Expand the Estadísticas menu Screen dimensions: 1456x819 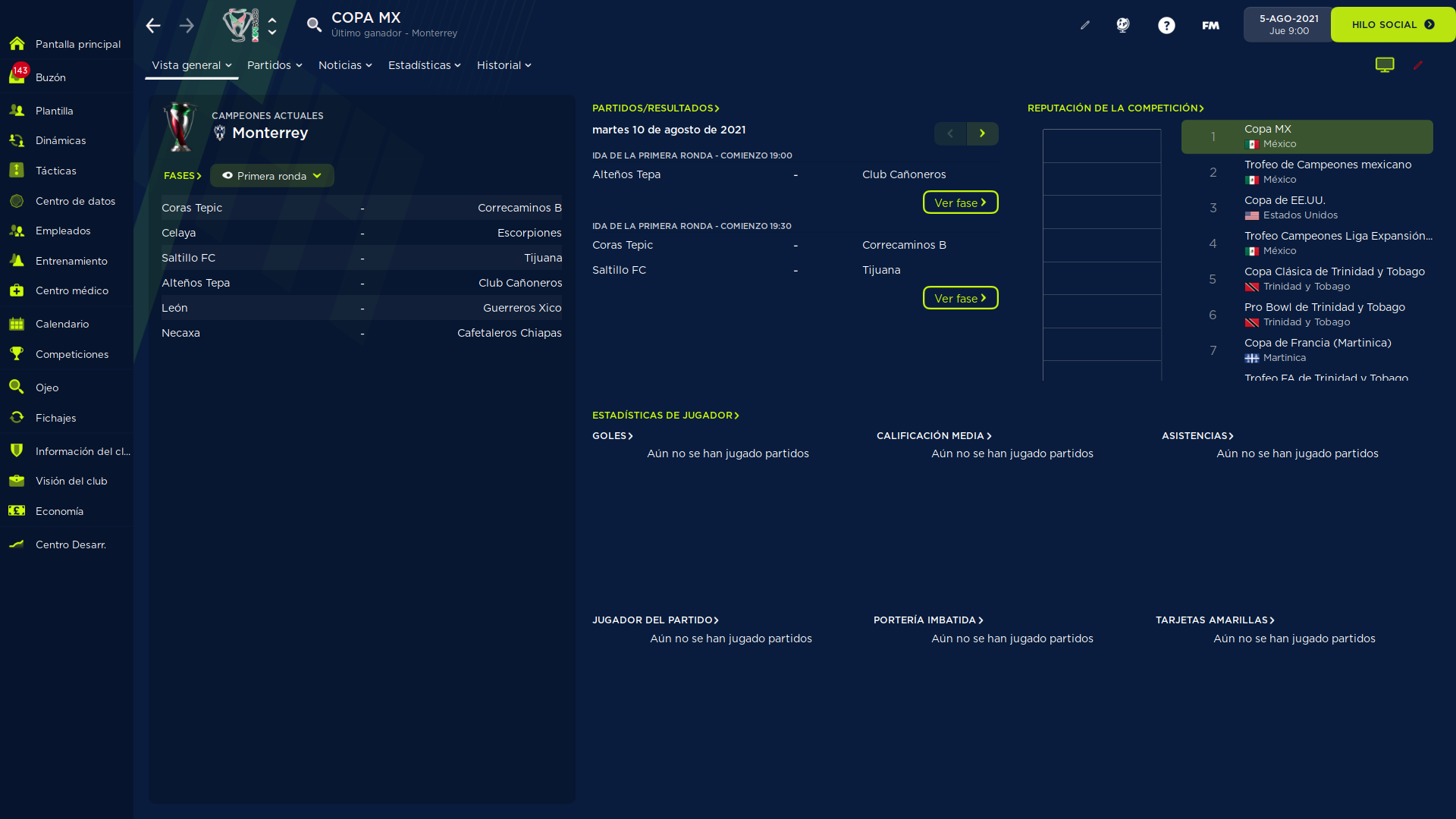click(425, 65)
